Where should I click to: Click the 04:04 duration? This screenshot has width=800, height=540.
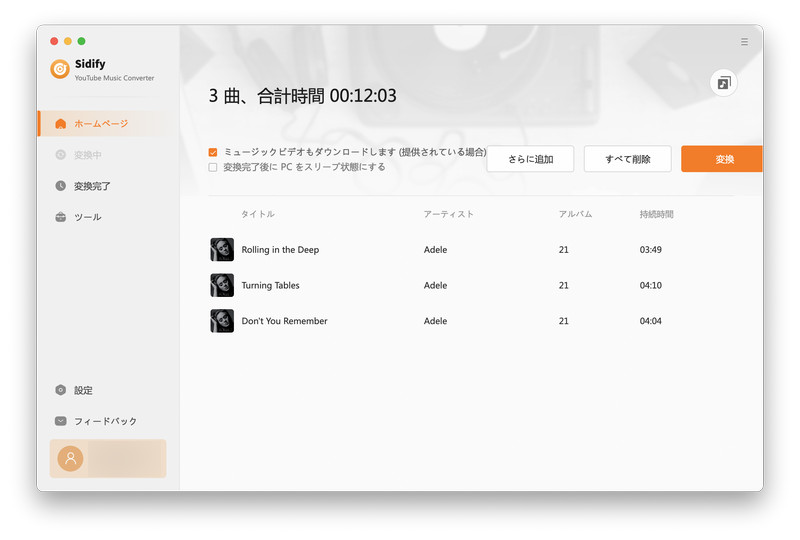point(651,321)
